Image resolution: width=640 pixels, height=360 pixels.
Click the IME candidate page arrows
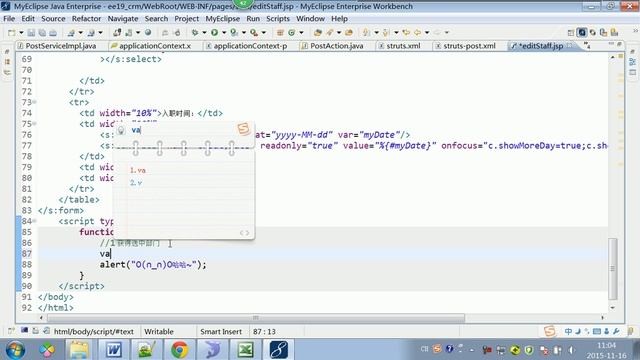244,233
